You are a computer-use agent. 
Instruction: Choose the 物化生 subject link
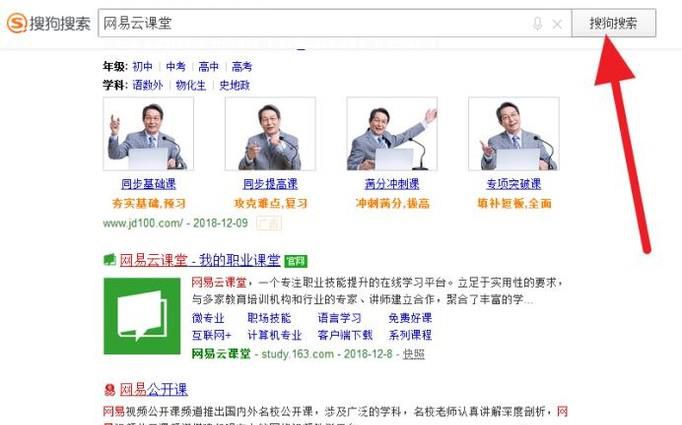point(191,85)
